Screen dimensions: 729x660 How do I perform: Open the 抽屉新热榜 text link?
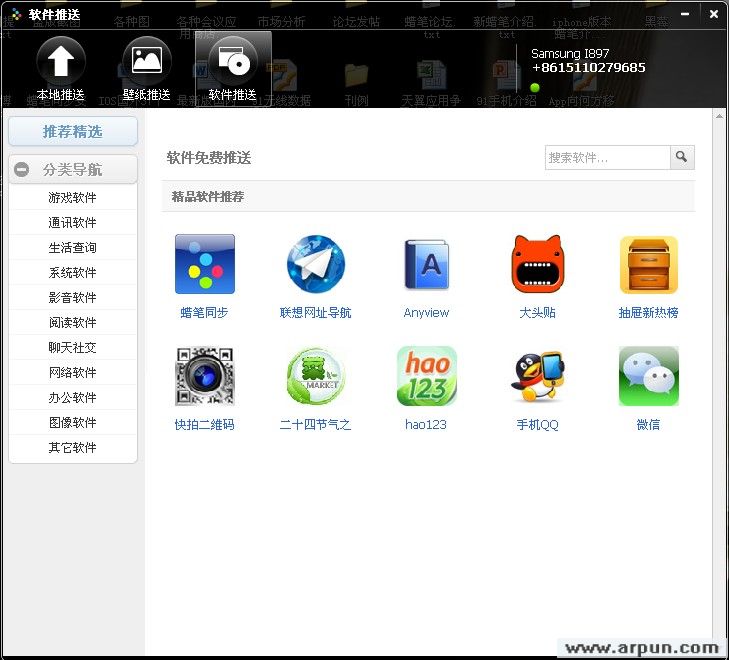(648, 313)
